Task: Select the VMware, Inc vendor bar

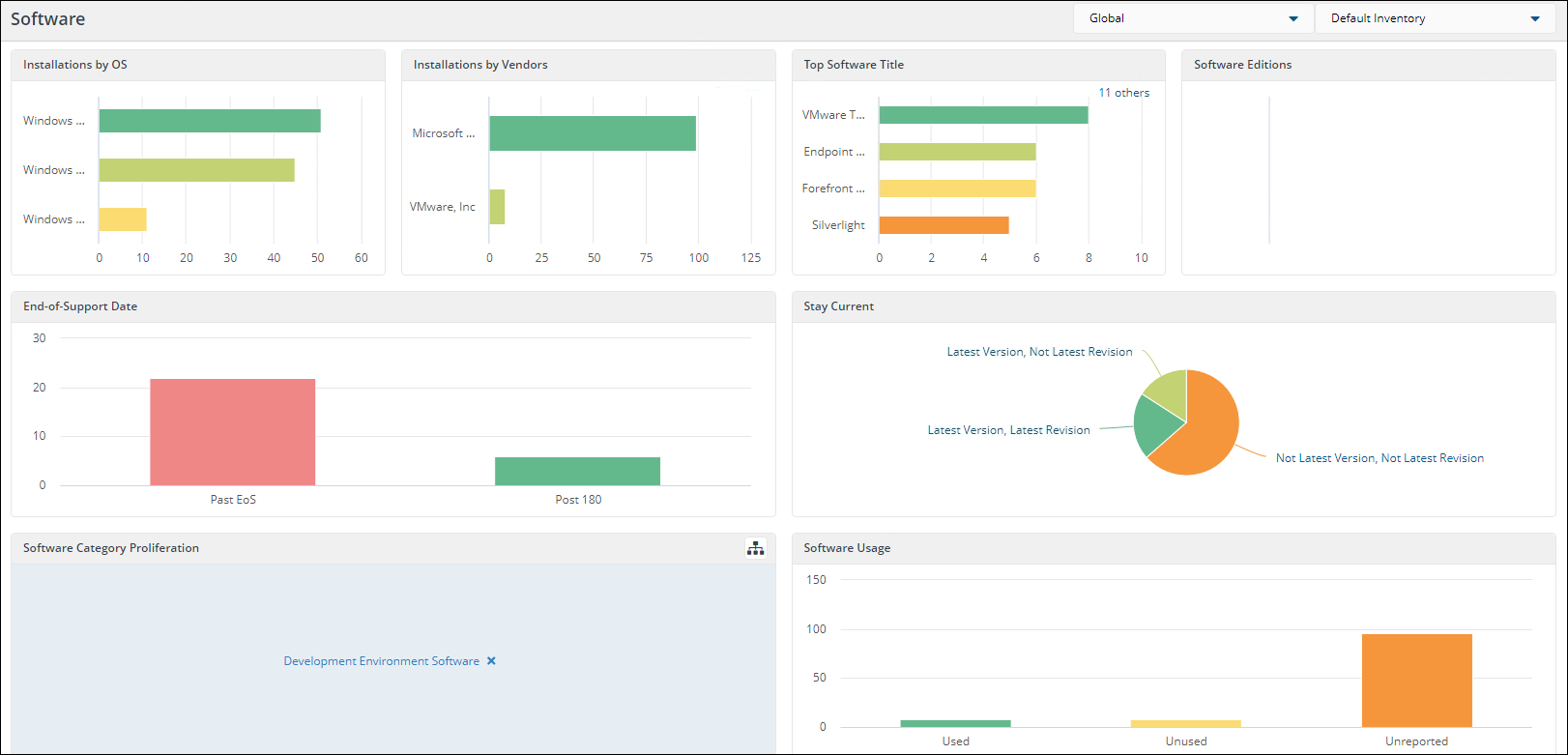Action: [497, 207]
